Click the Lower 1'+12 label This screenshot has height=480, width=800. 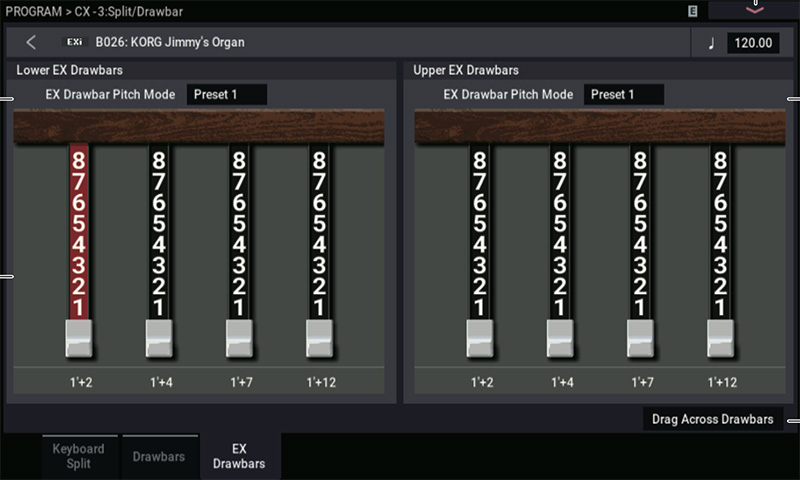point(321,382)
